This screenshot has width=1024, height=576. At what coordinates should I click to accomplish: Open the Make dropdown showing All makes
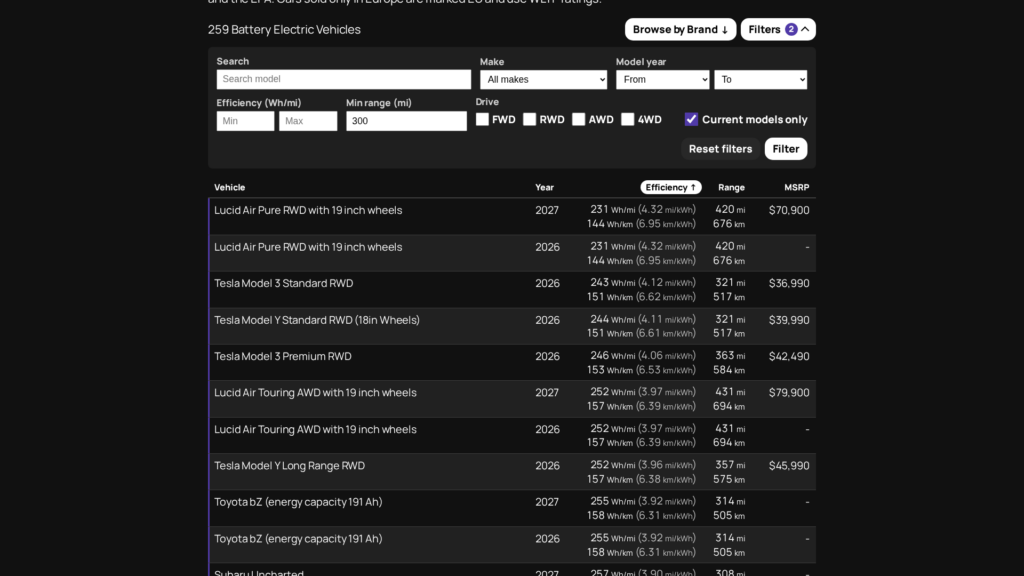point(543,80)
